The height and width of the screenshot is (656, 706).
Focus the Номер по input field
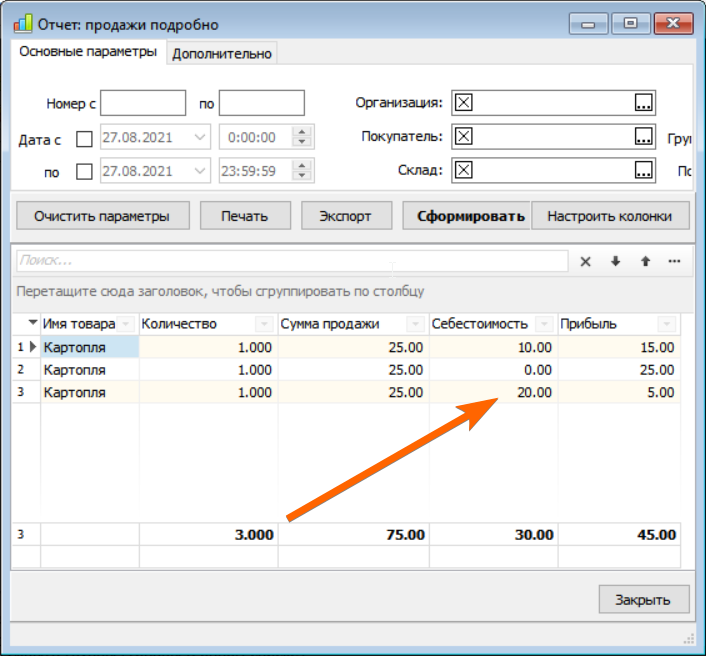tap(262, 103)
